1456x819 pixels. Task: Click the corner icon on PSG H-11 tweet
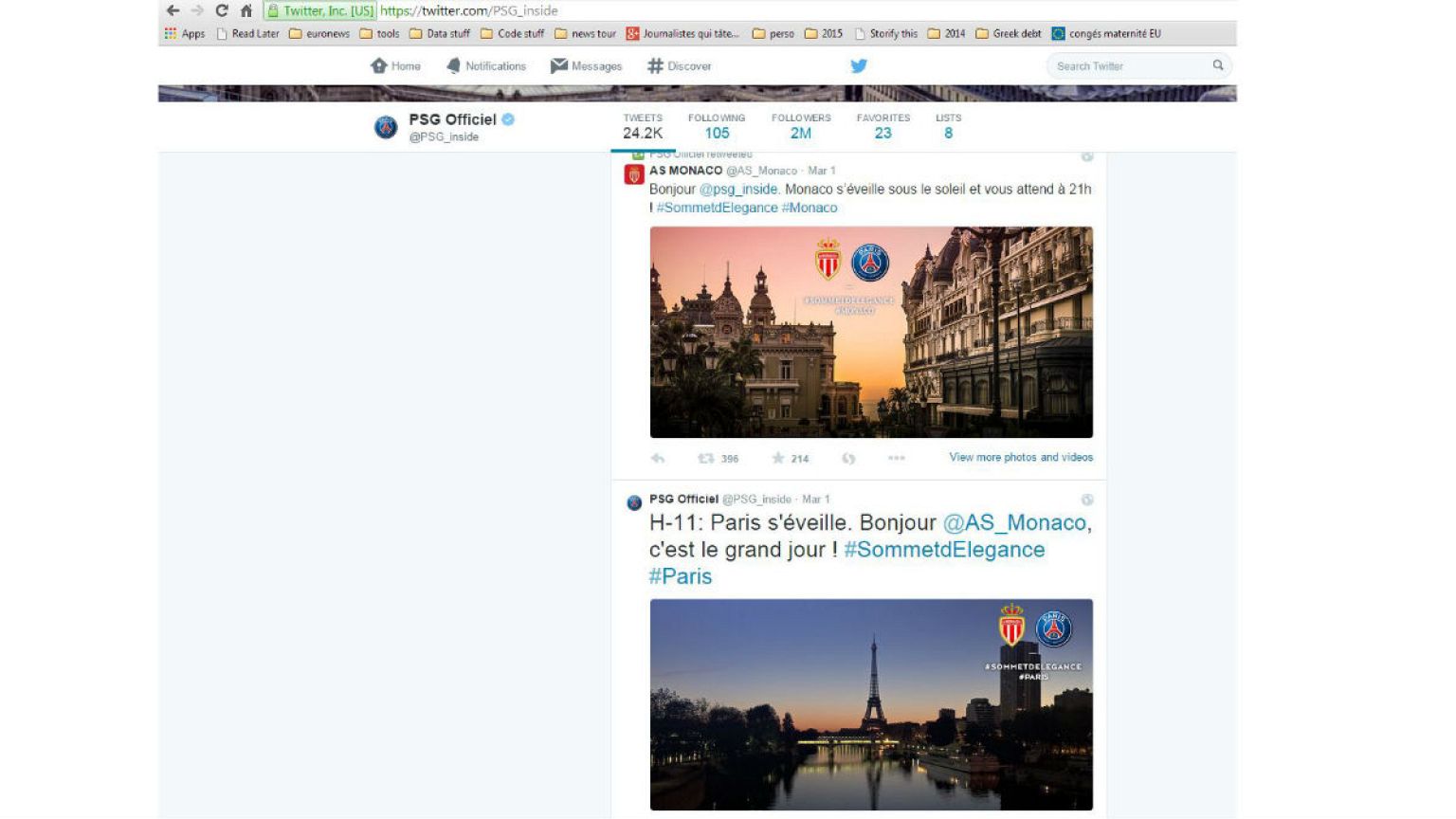[x=1087, y=500]
